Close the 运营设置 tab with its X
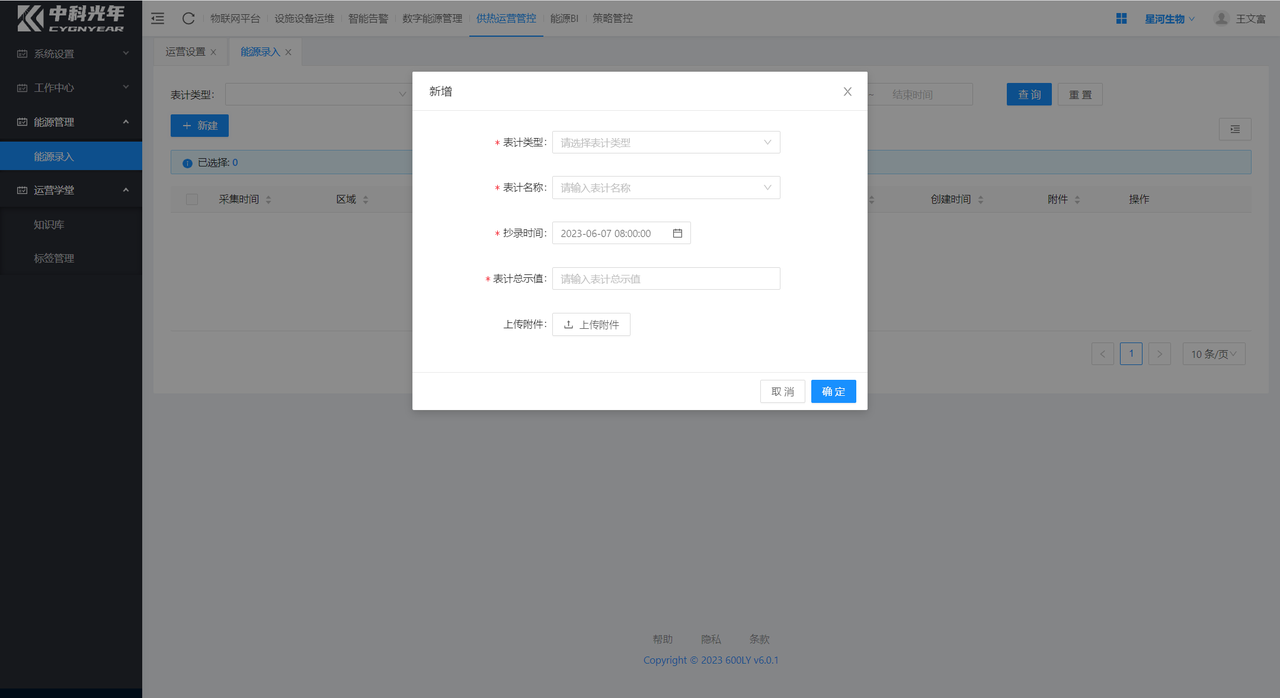The image size is (1280, 698). coord(213,52)
